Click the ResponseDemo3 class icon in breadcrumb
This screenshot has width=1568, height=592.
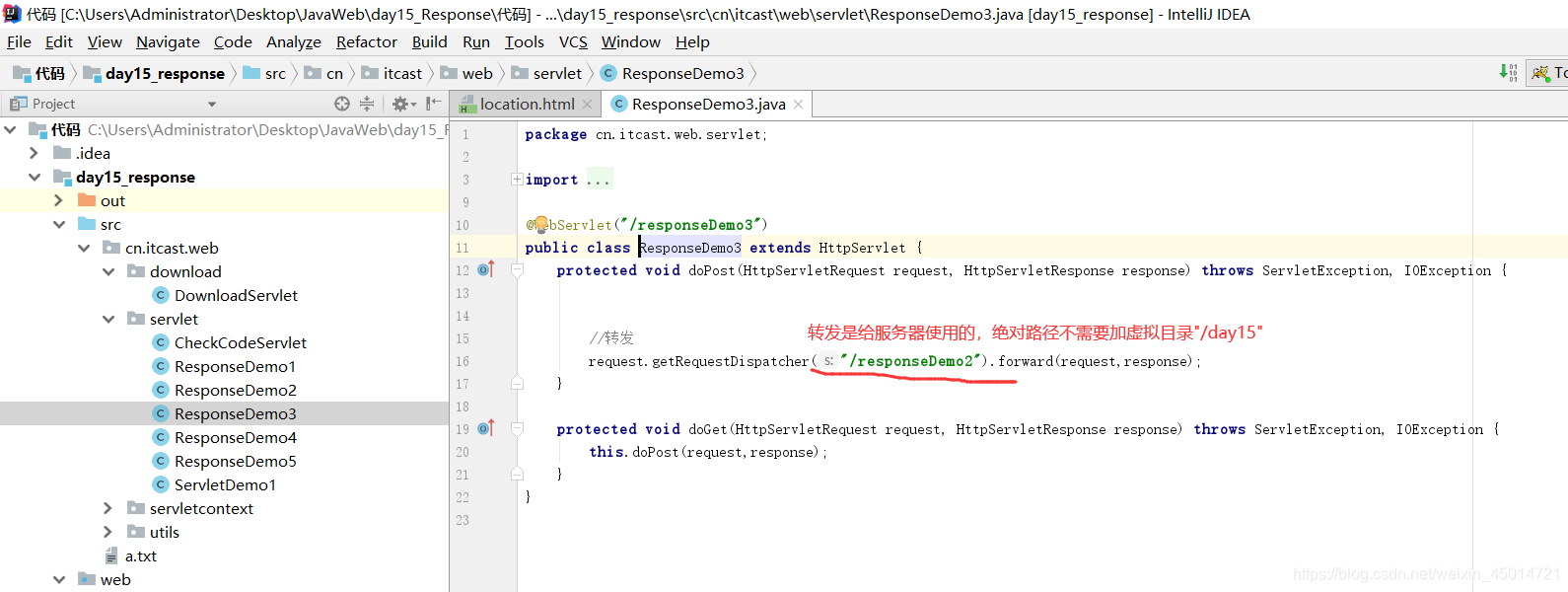coord(608,73)
